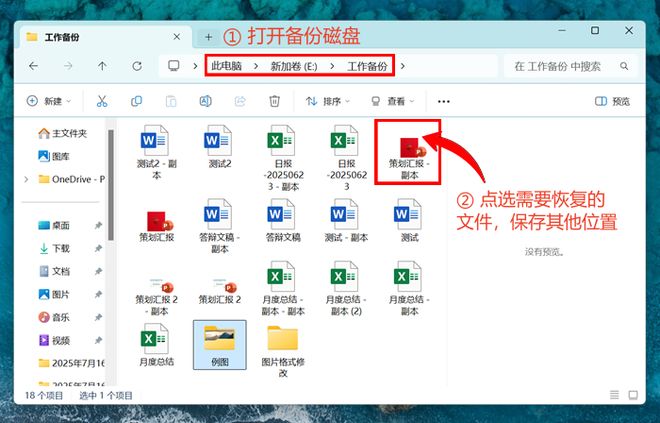Select the 策划汇报 PowerPoint file
This screenshot has width=660, height=423.
click(x=157, y=226)
